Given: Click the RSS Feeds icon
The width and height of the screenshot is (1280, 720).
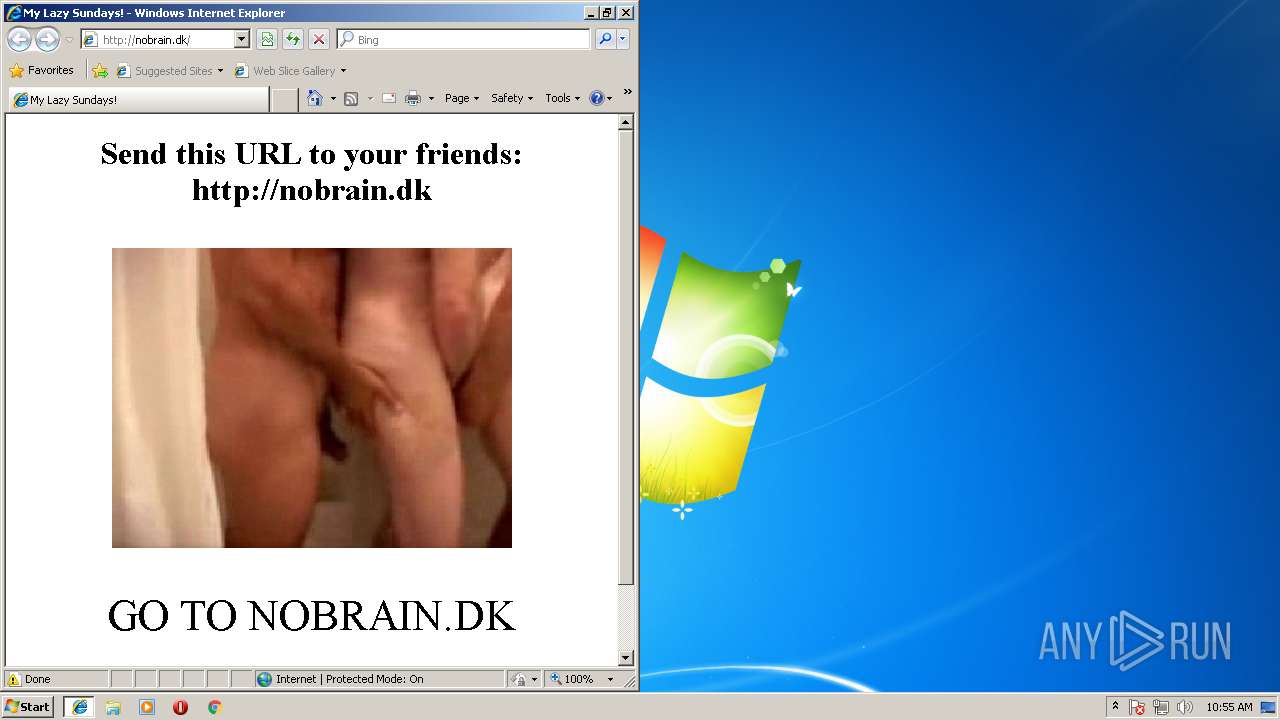Looking at the screenshot, I should (351, 98).
